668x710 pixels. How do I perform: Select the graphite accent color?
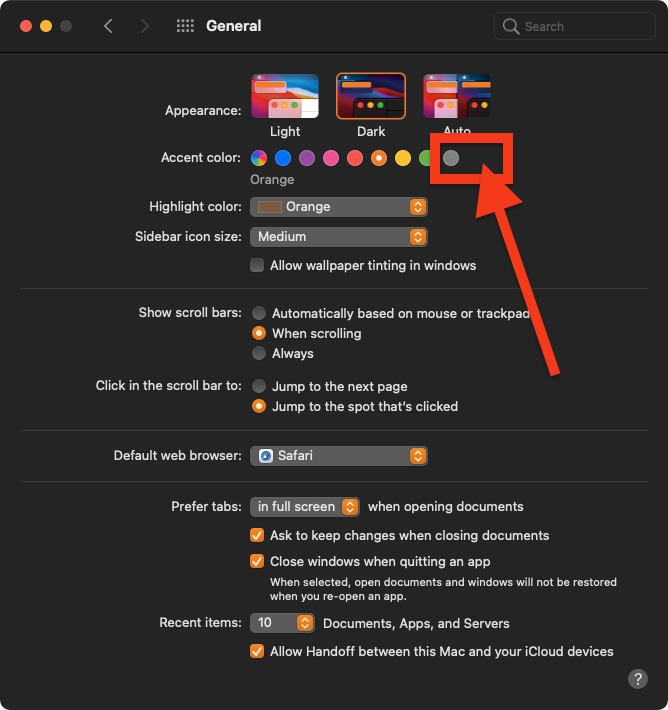451,158
